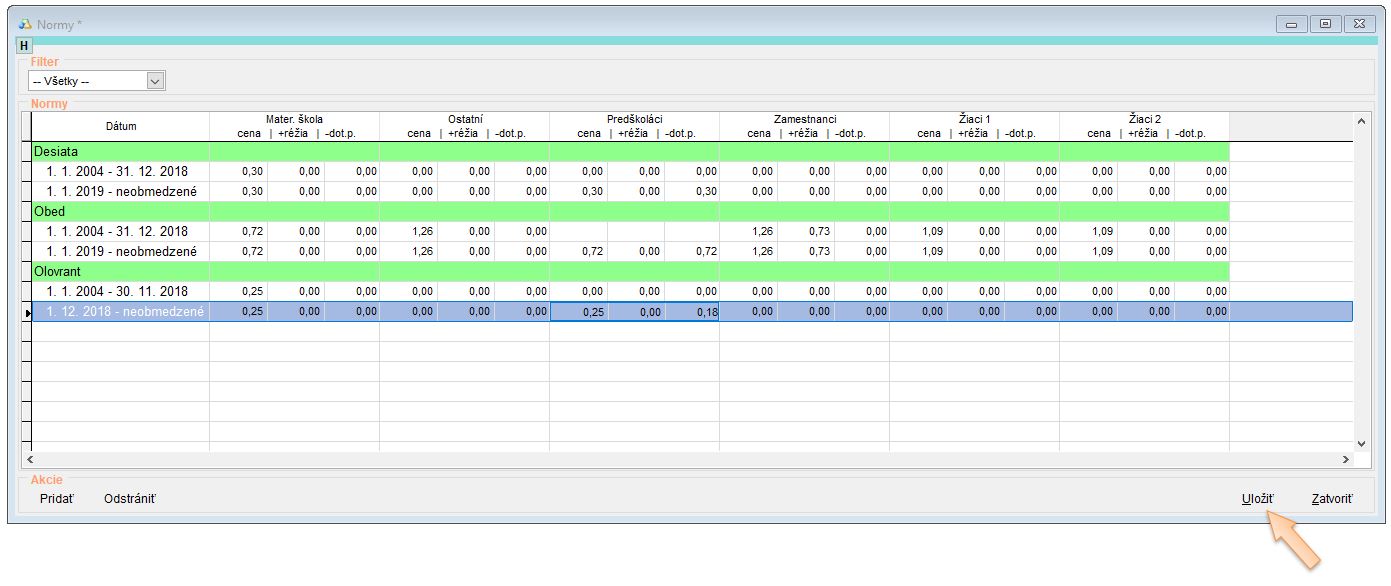Click the Predškoláci column header
The width and height of the screenshot is (1391, 586).
(x=634, y=119)
